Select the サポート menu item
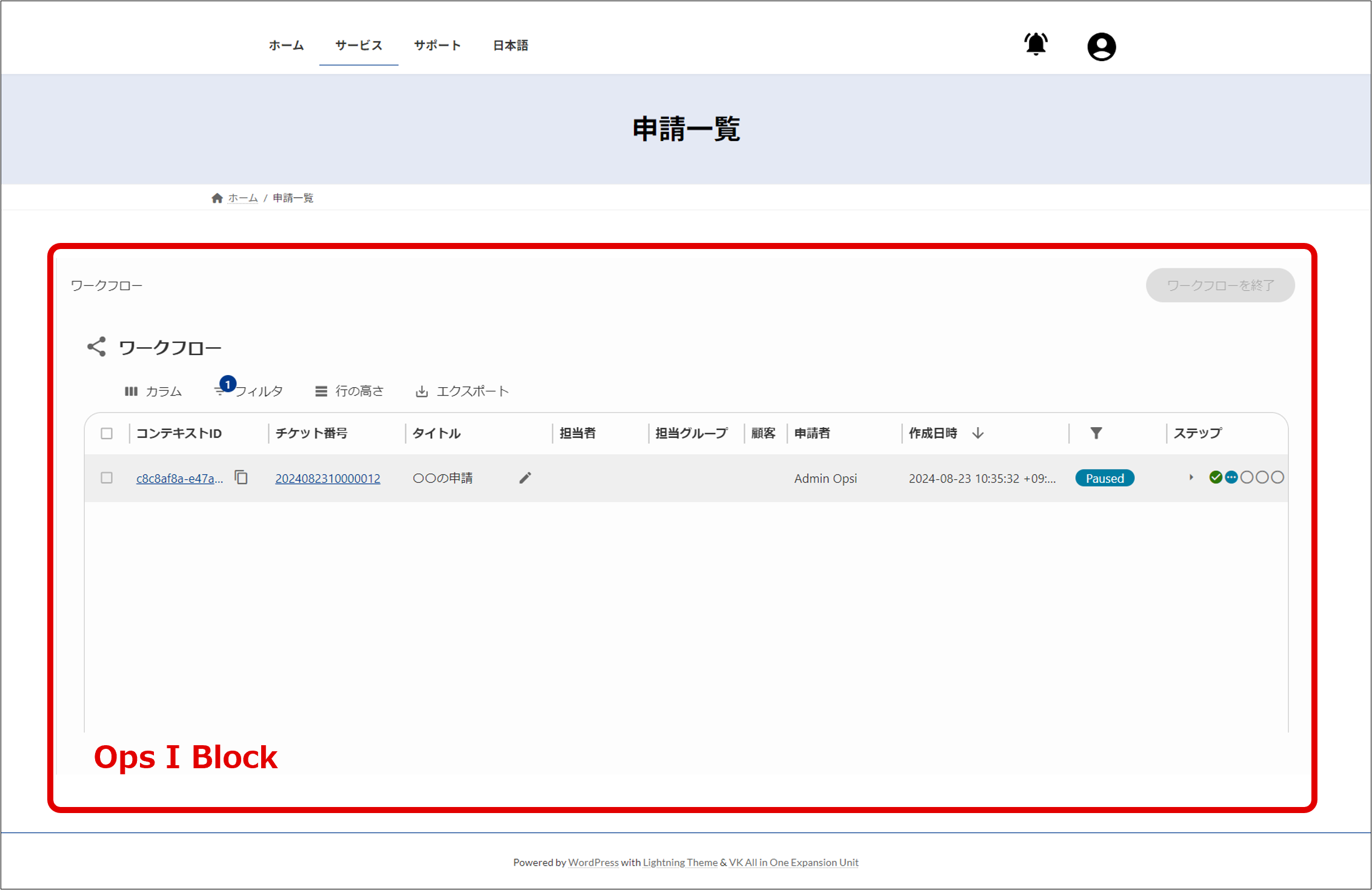This screenshot has height=890, width=1372. click(437, 45)
